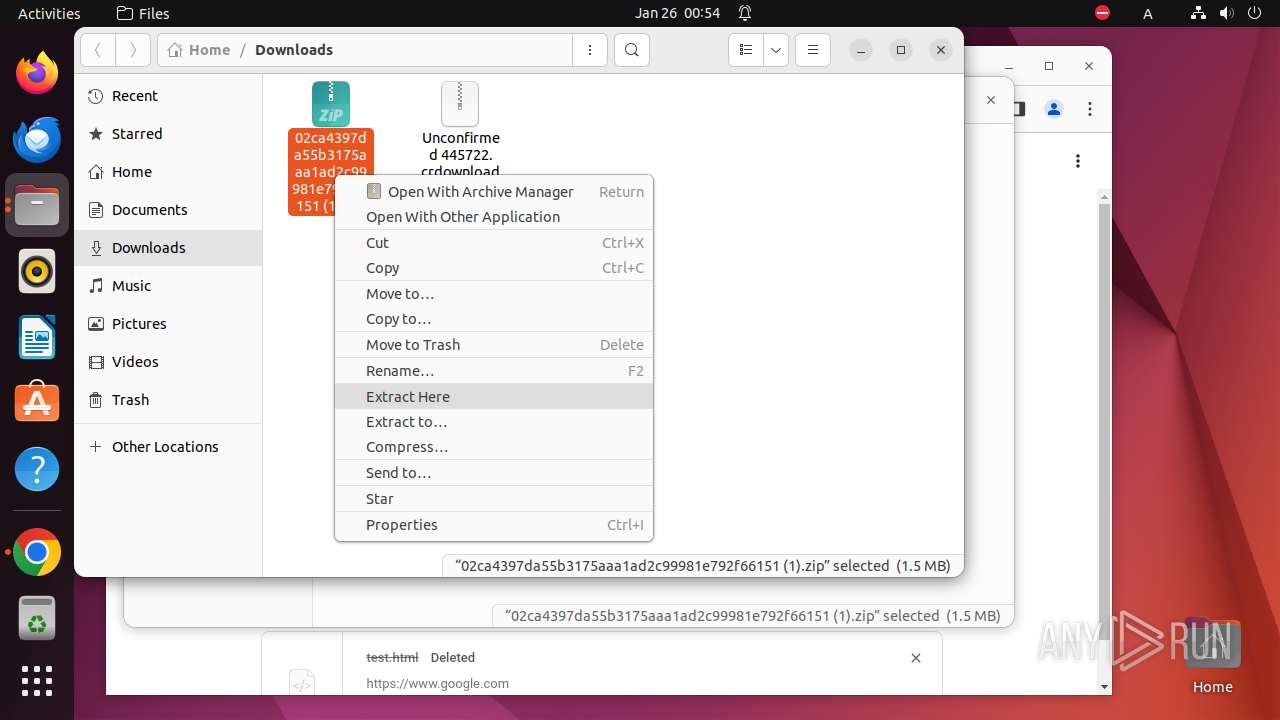Open LibreOffice Writer from the dock
The width and height of the screenshot is (1280, 720).
pos(37,337)
